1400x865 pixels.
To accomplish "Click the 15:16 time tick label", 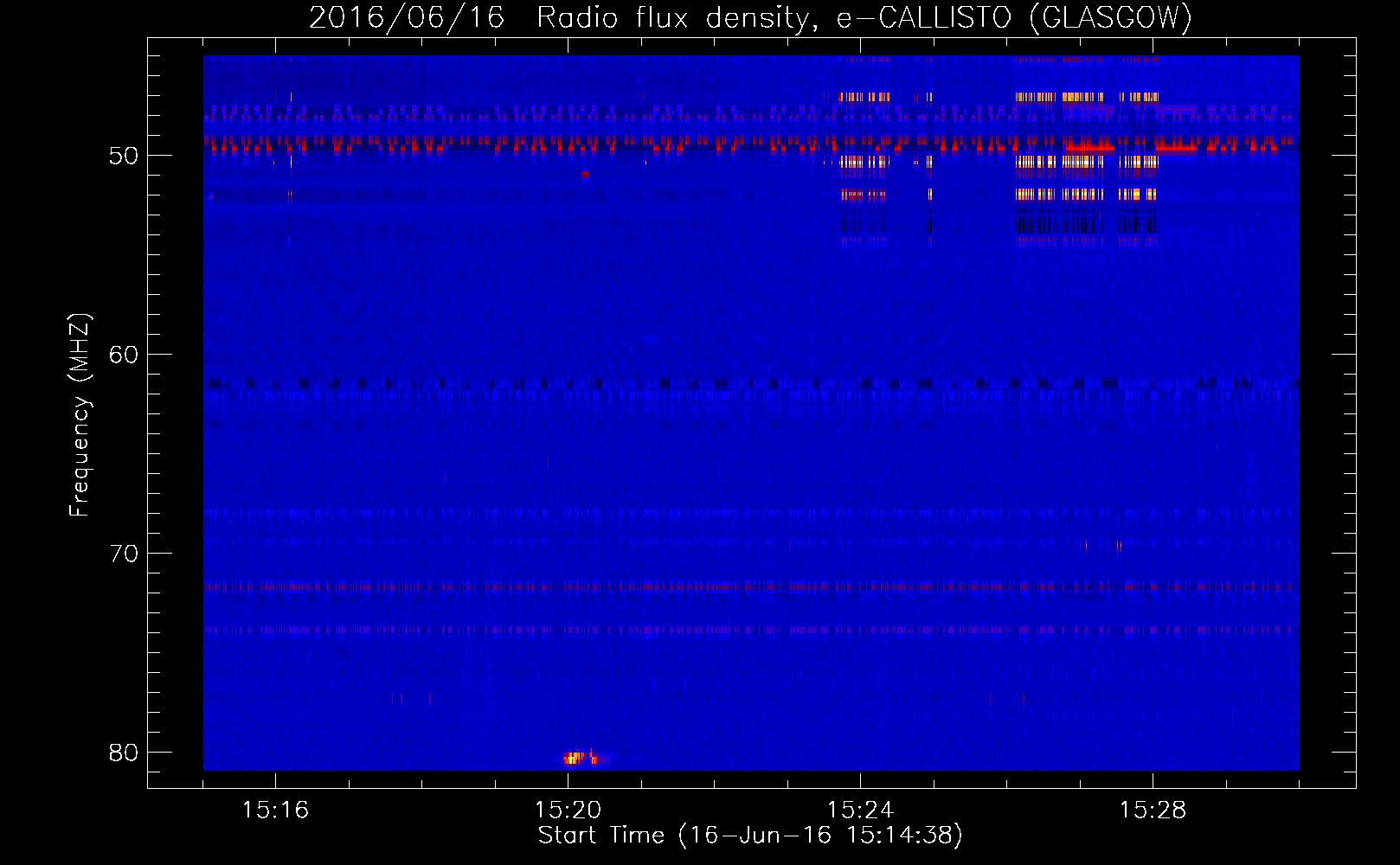I will (275, 811).
